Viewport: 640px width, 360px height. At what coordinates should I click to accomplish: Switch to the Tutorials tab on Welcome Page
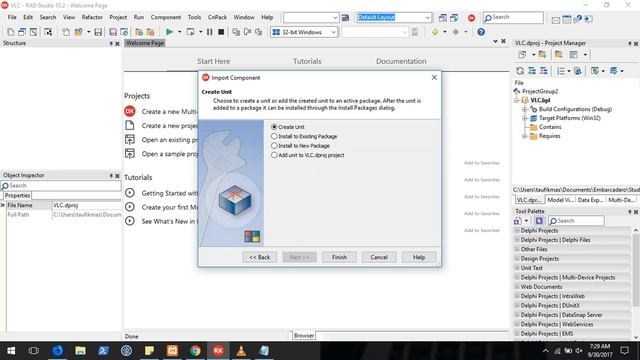[307, 61]
